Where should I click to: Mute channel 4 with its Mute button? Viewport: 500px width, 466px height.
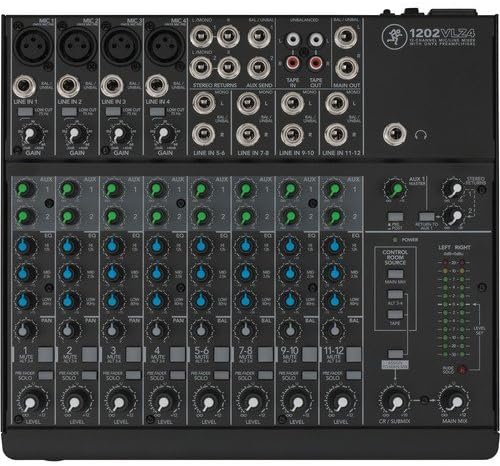177,355
